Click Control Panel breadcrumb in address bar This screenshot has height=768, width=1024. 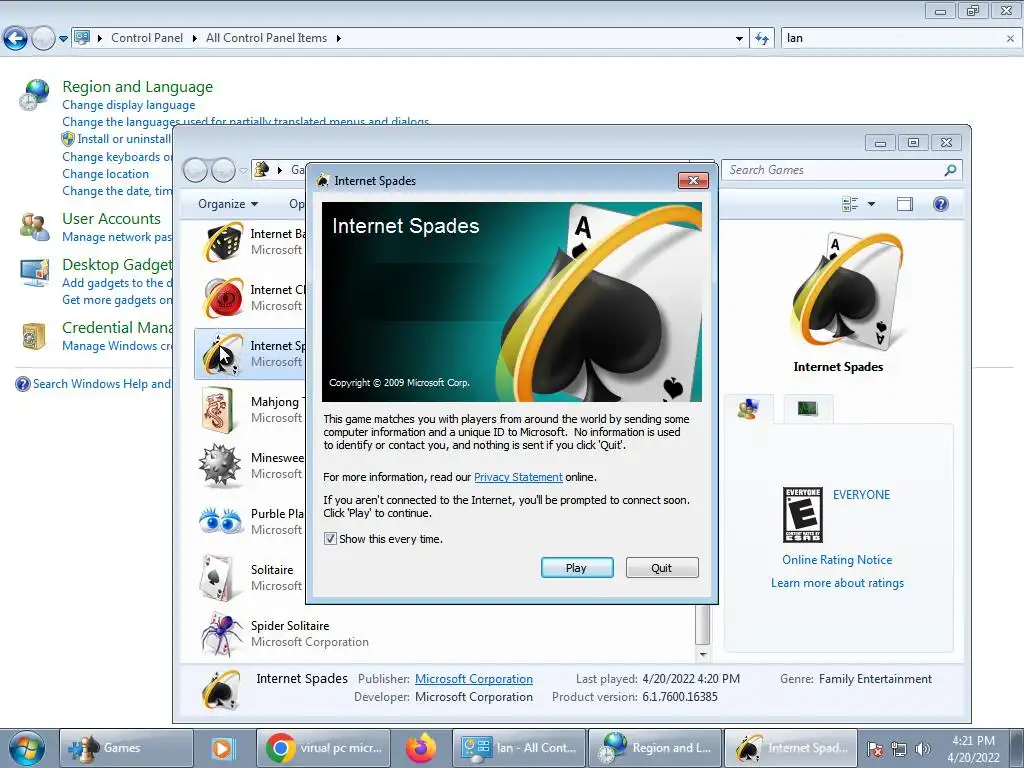coord(147,38)
